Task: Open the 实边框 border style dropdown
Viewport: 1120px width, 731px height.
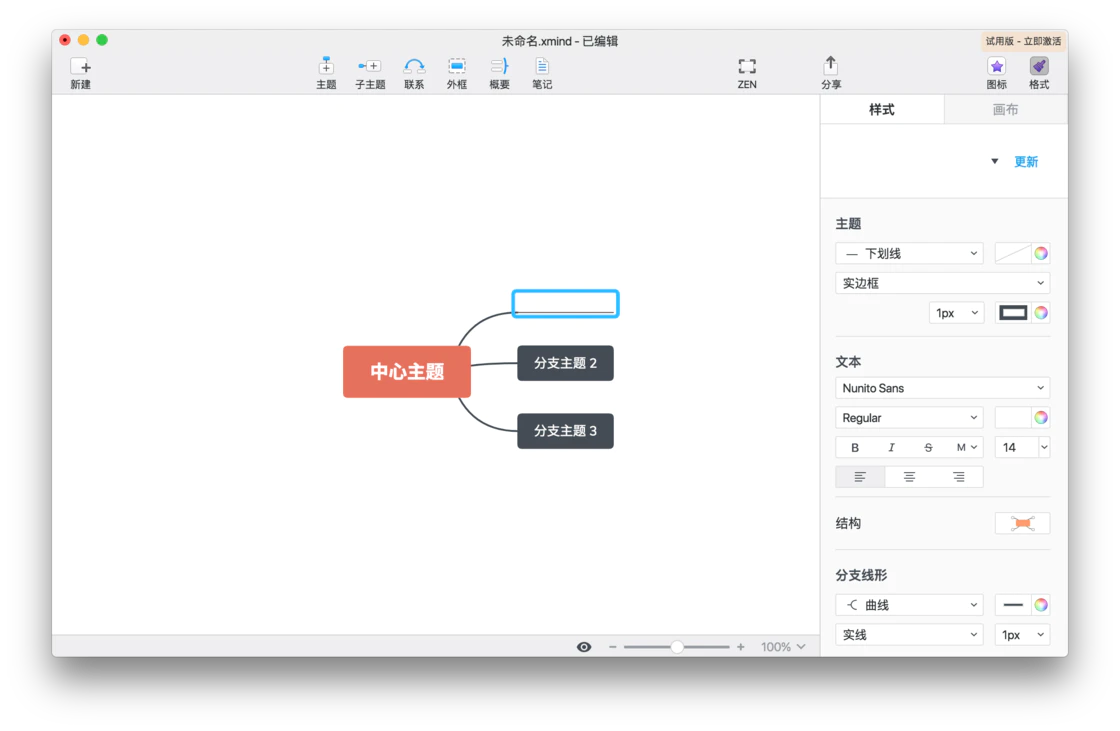Action: (942, 283)
